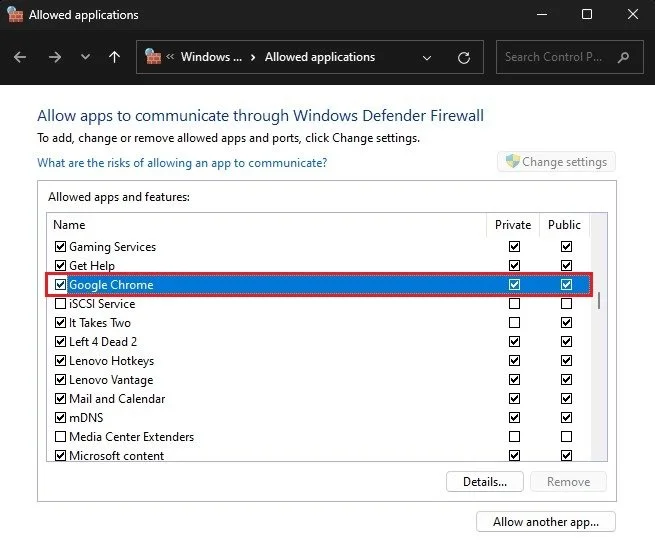The width and height of the screenshot is (655, 542).
Task: Enable the Media Center Extenders checkbox
Action: click(x=60, y=437)
